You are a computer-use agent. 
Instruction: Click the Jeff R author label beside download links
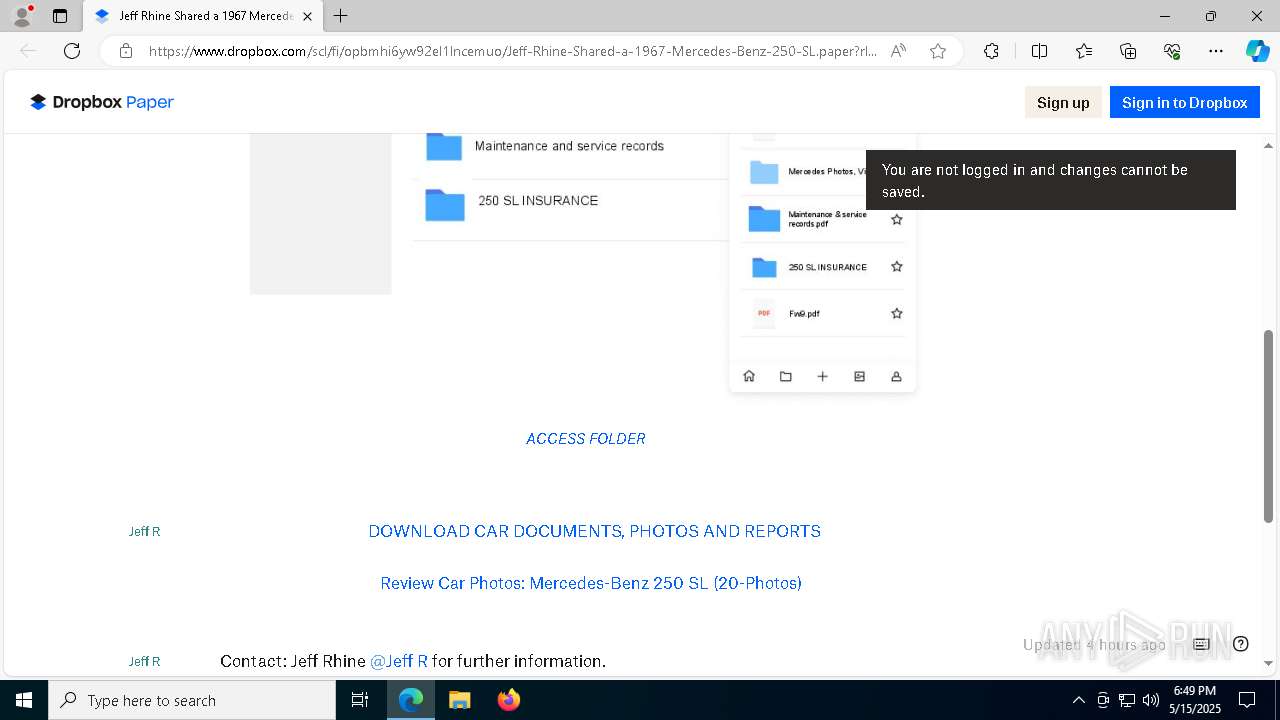pos(144,531)
